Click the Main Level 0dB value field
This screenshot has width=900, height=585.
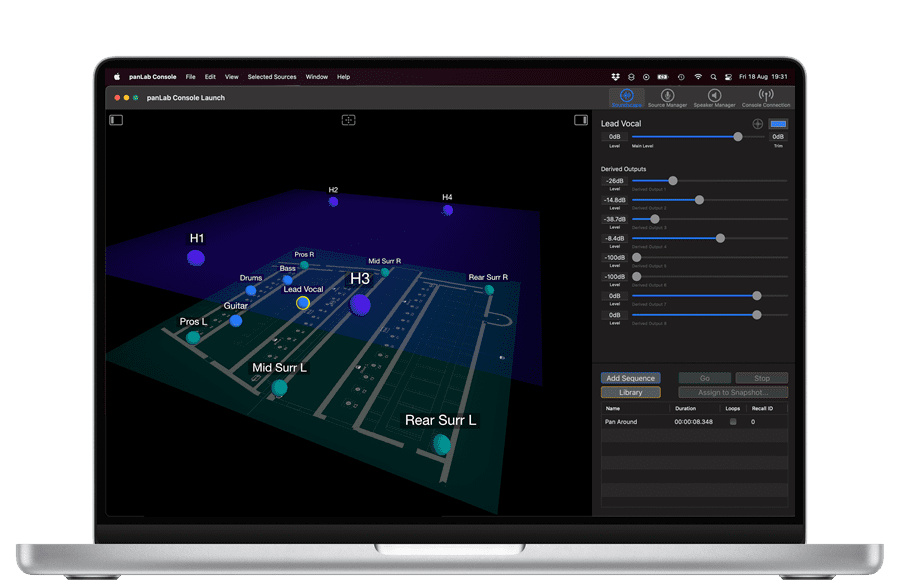click(x=614, y=137)
